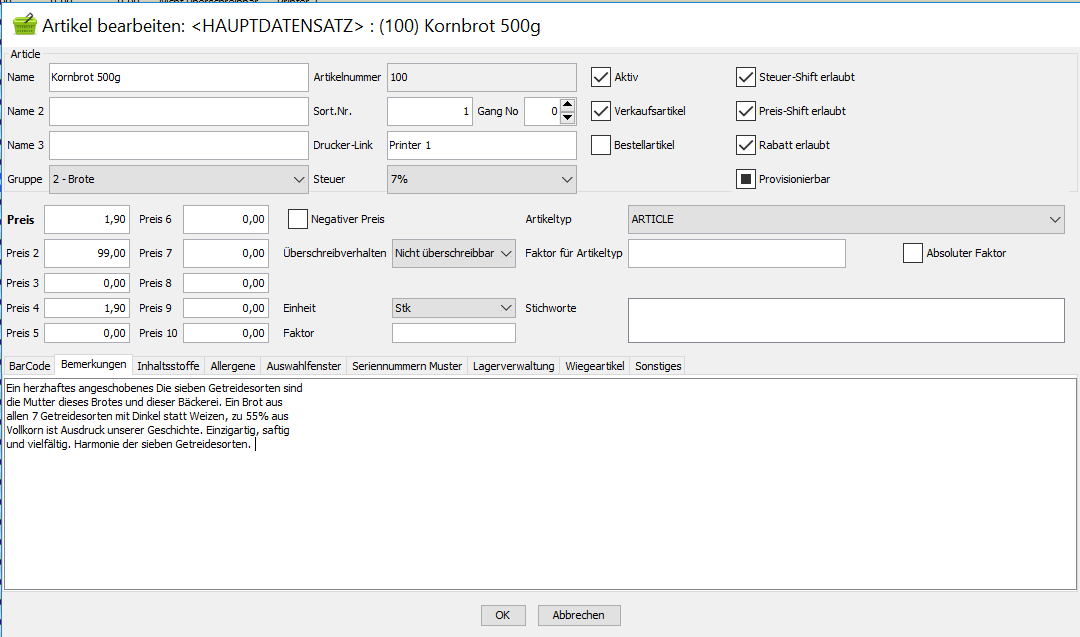
Task: Toggle the Rabatt erlaubt checkbox
Action: pyautogui.click(x=746, y=145)
